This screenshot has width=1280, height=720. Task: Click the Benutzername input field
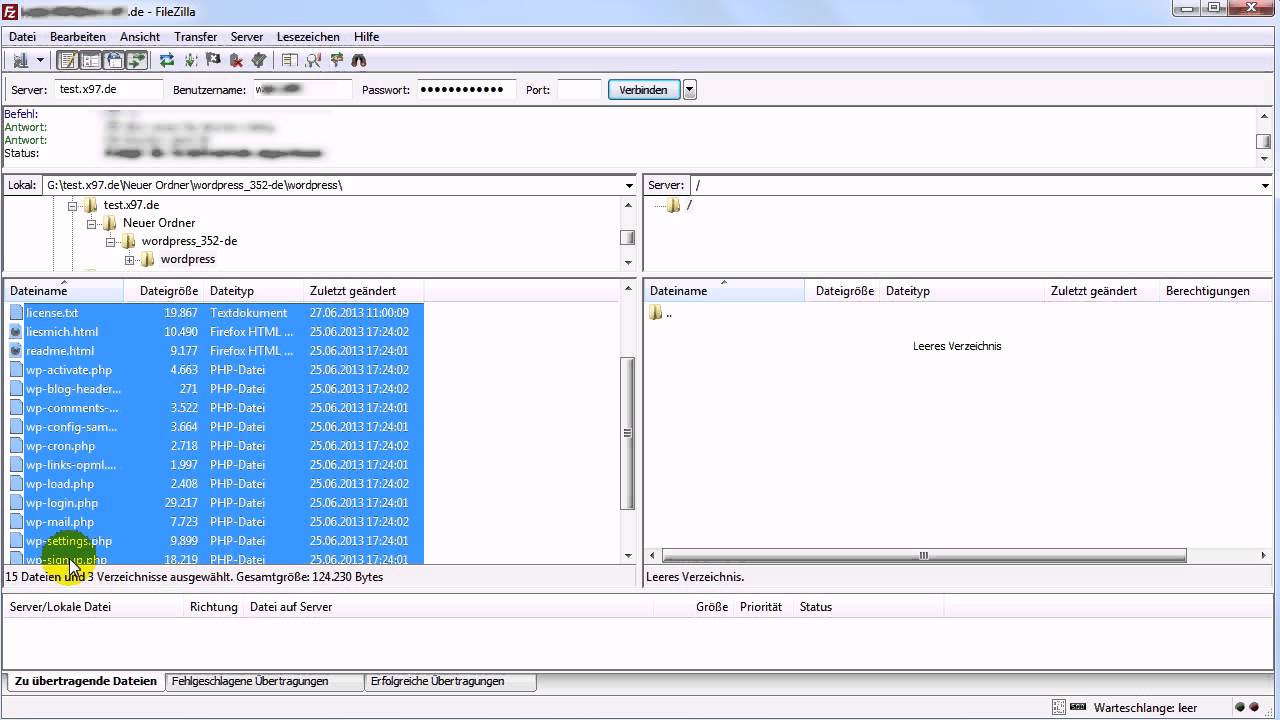302,89
